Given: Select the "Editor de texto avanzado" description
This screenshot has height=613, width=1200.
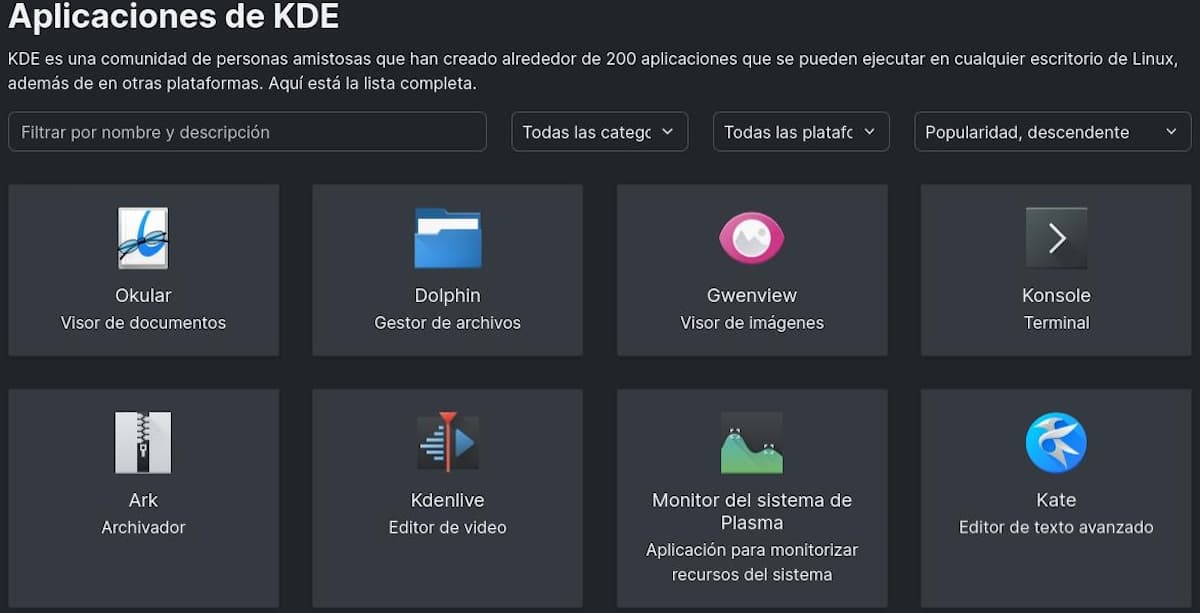Looking at the screenshot, I should coord(1056,527).
